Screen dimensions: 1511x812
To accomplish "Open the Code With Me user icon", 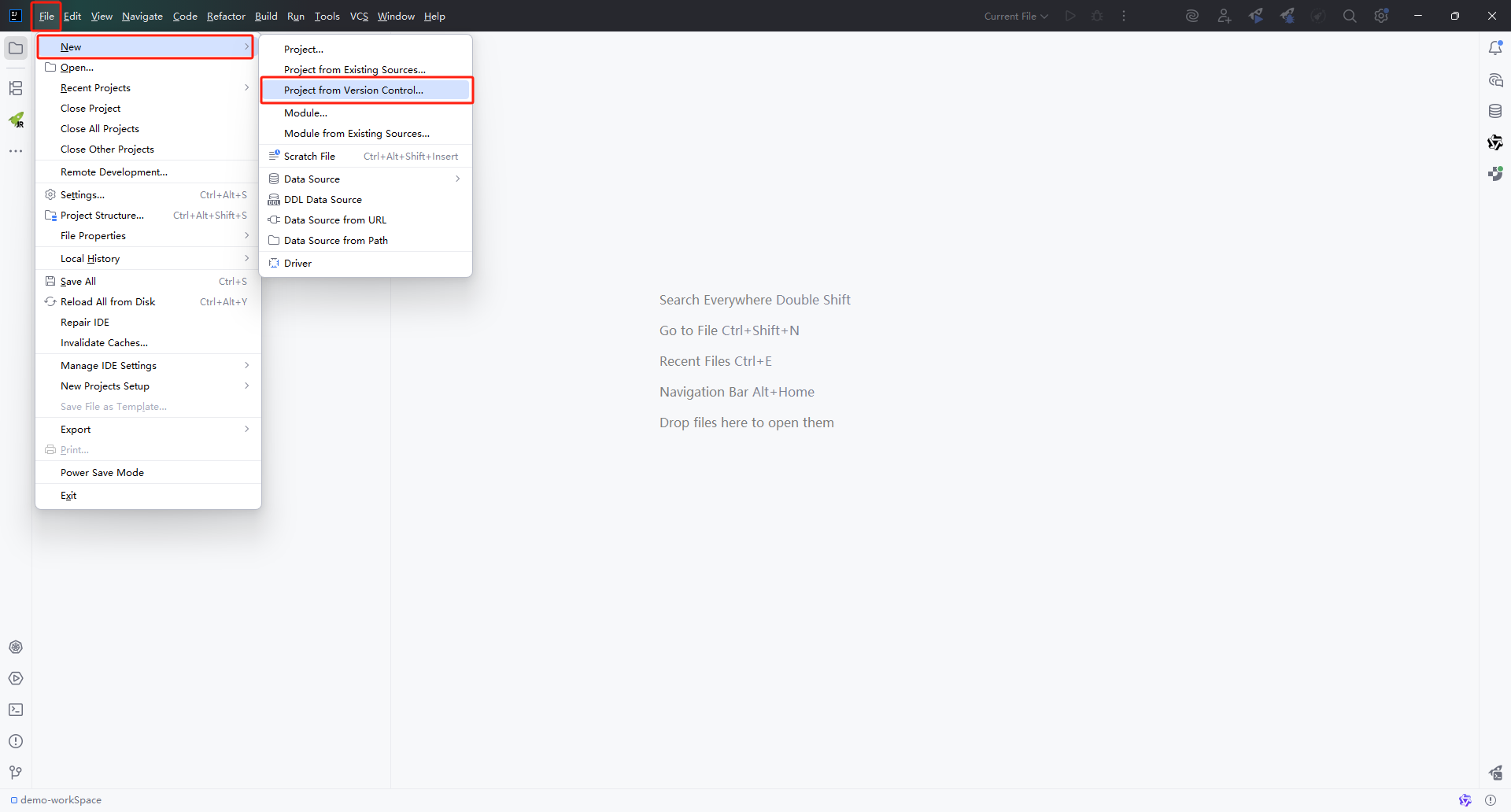I will click(1224, 16).
